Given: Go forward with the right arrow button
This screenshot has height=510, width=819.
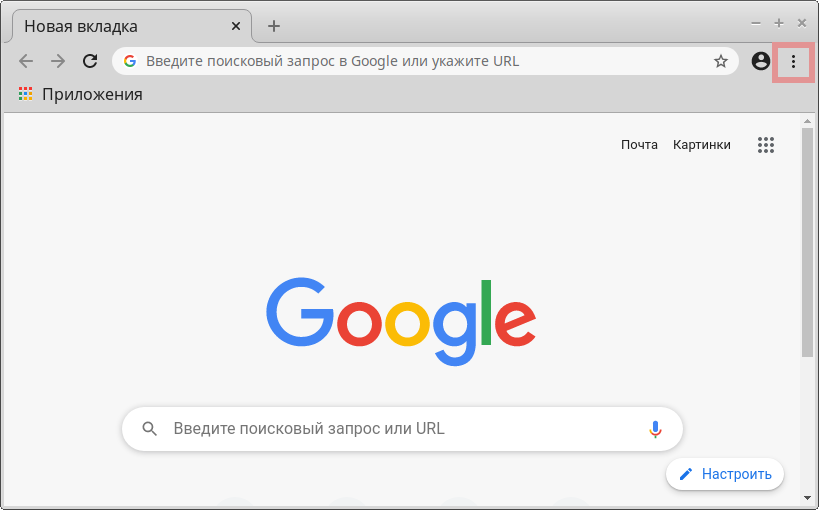Looking at the screenshot, I should (58, 62).
